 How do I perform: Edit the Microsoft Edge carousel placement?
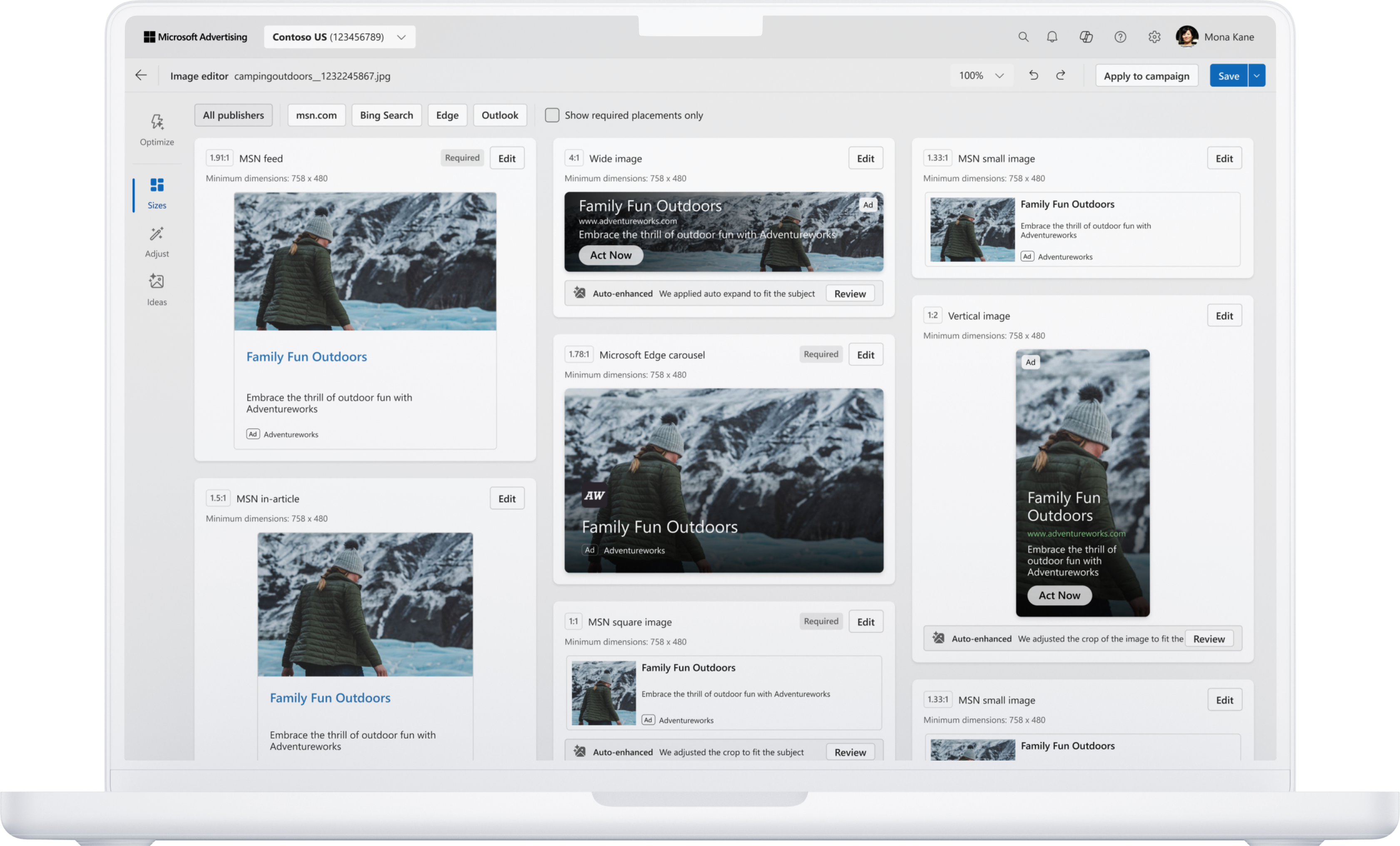(x=865, y=355)
